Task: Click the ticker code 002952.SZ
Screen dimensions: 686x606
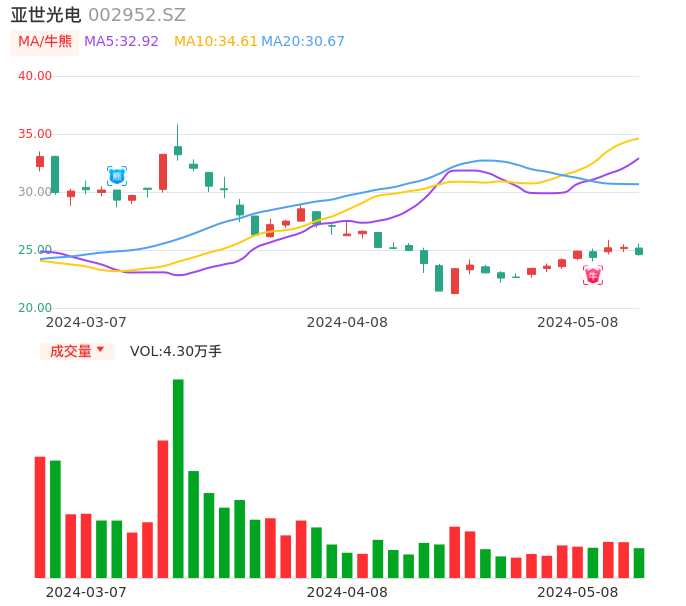Action: click(x=137, y=15)
